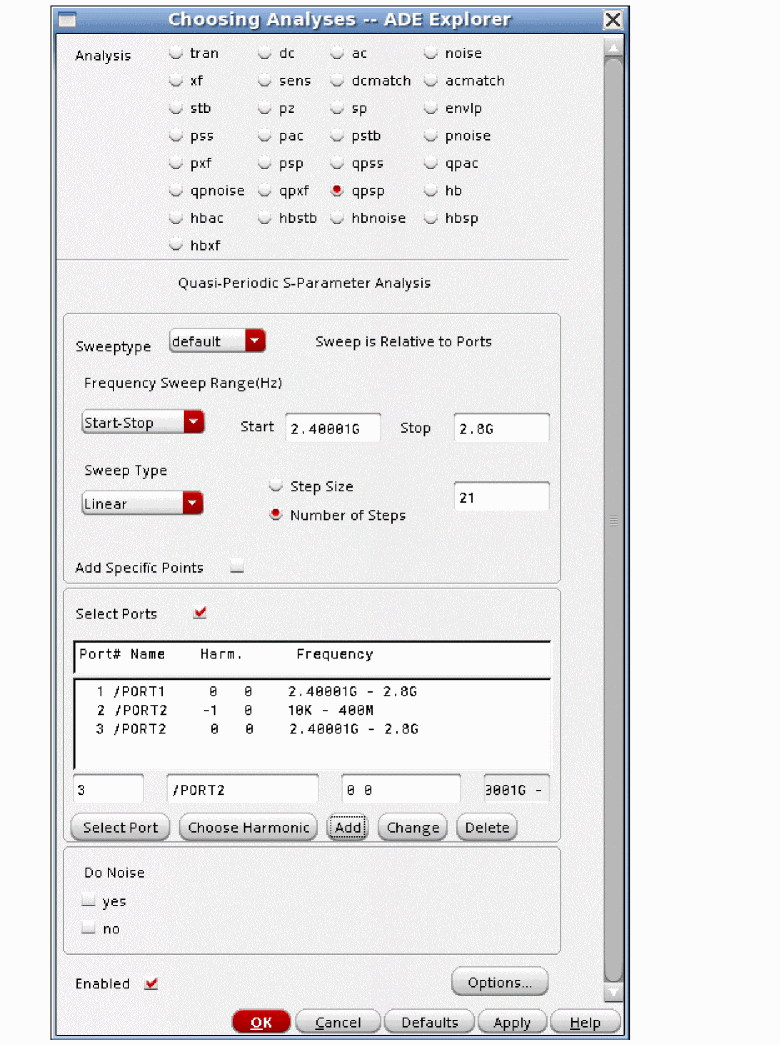This screenshot has height=1045, width=780.
Task: Choose the pss analysis option
Action: [176, 136]
